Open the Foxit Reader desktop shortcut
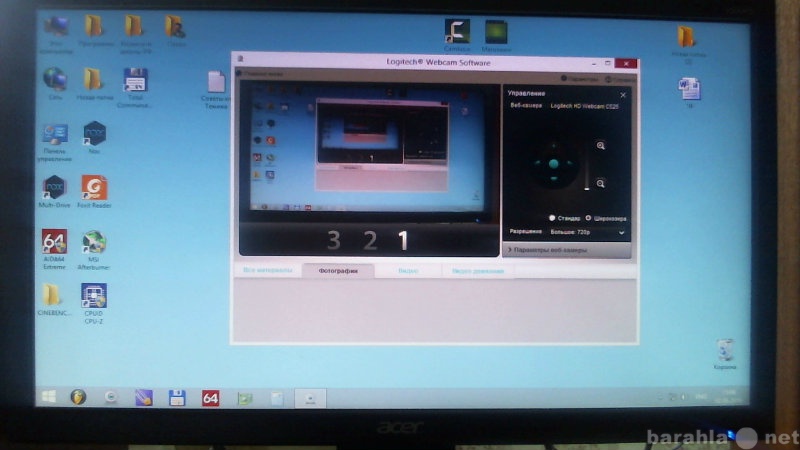The height and width of the screenshot is (450, 800). tap(94, 192)
